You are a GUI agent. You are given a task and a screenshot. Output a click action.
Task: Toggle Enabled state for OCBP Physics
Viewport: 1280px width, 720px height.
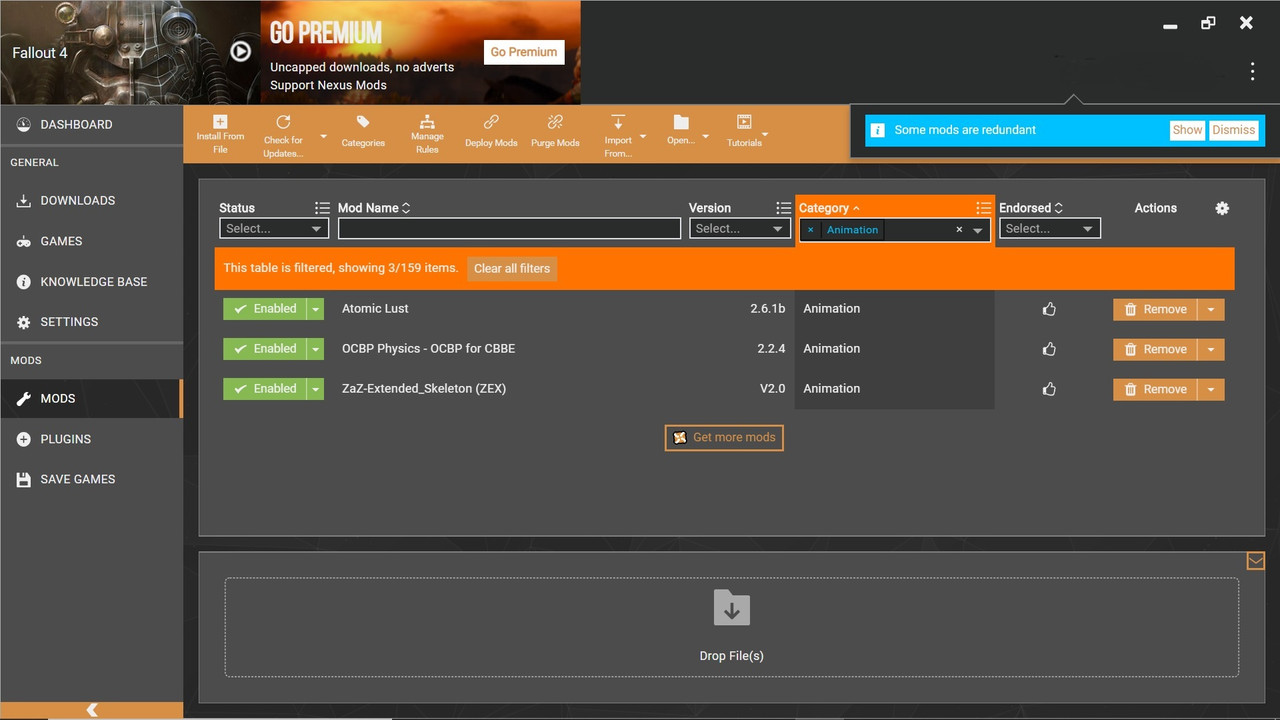click(265, 349)
